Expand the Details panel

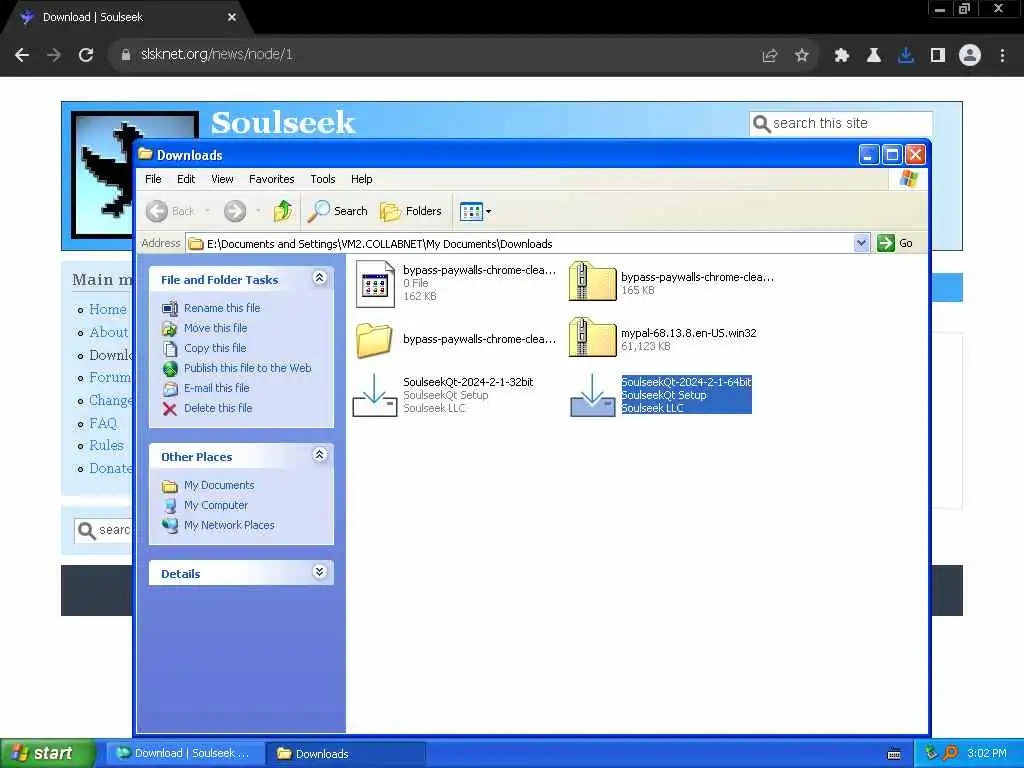[x=319, y=572]
